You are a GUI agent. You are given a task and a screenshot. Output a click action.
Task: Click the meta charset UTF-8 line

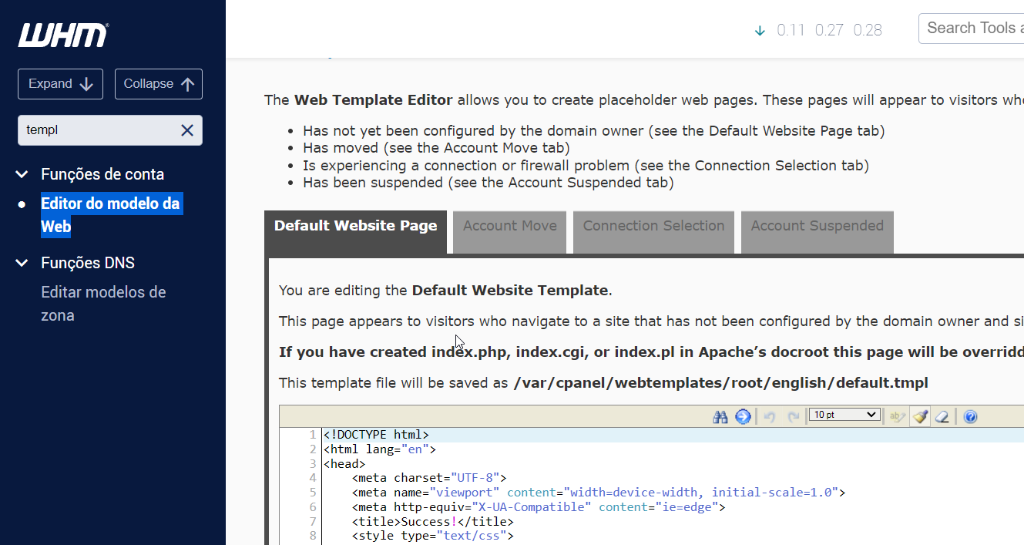(429, 478)
